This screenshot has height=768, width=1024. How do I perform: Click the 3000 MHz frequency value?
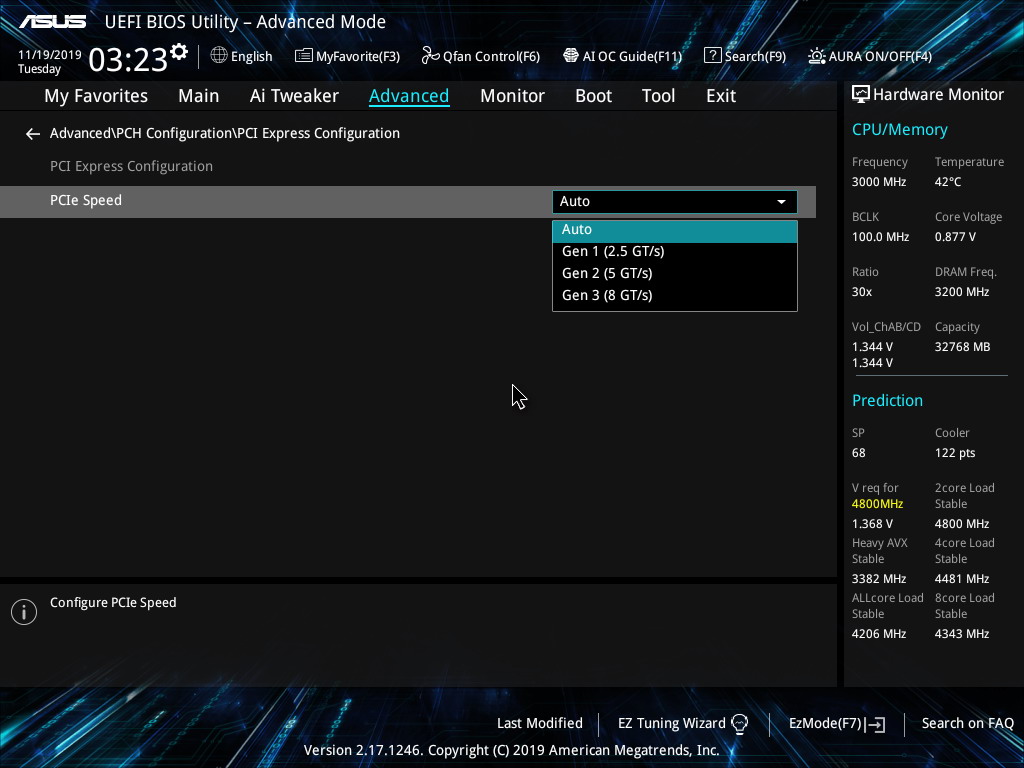878,182
